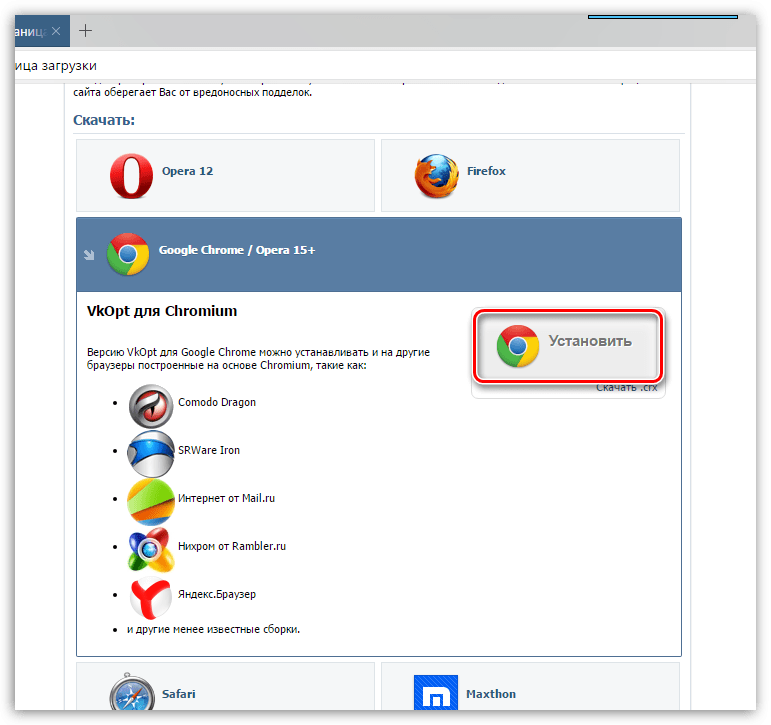This screenshot has height=725, width=771.
Task: Open the Opera 12 download link
Action: pos(187,171)
